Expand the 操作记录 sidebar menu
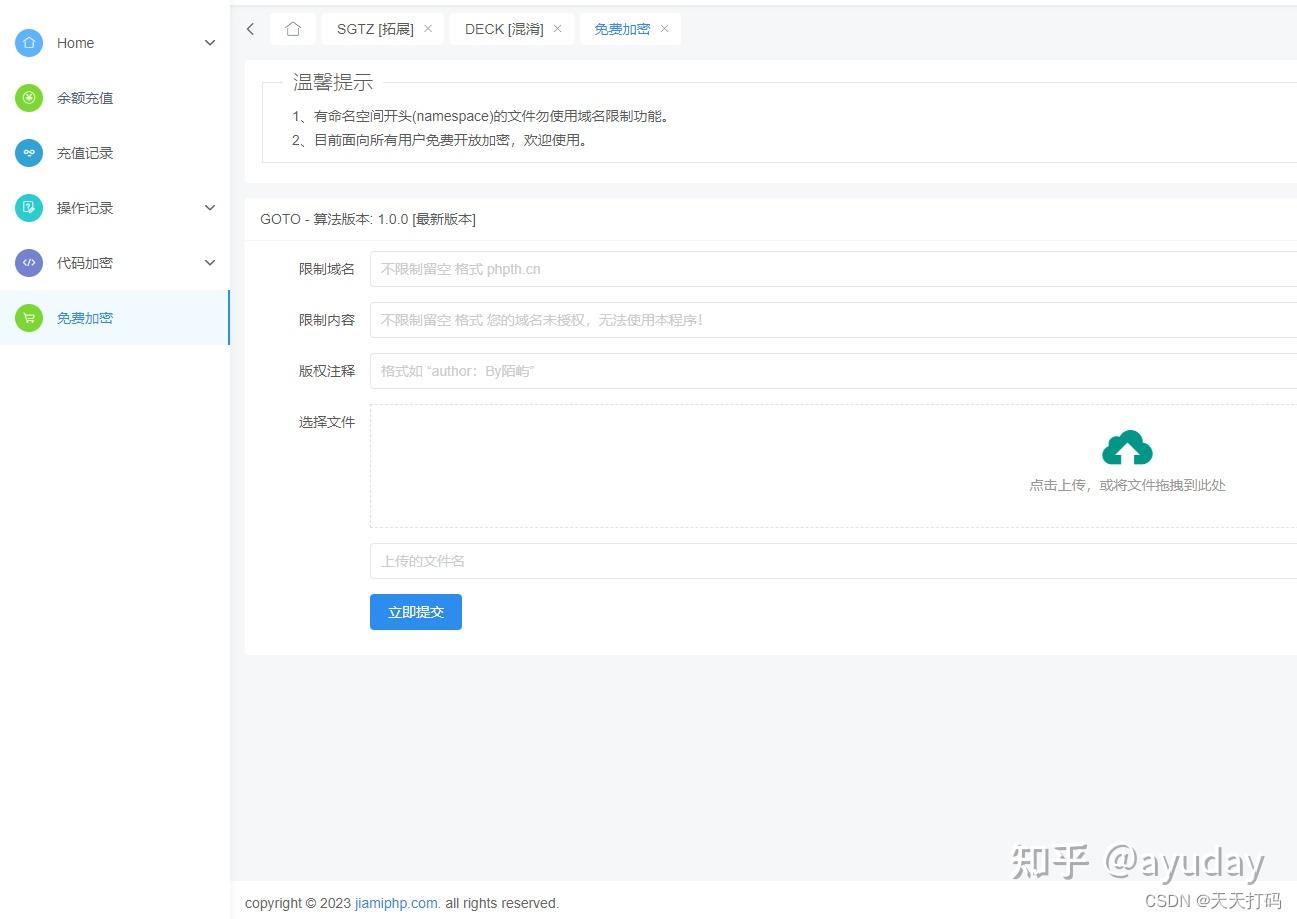Viewport: 1297px width, 919px height. pos(210,208)
